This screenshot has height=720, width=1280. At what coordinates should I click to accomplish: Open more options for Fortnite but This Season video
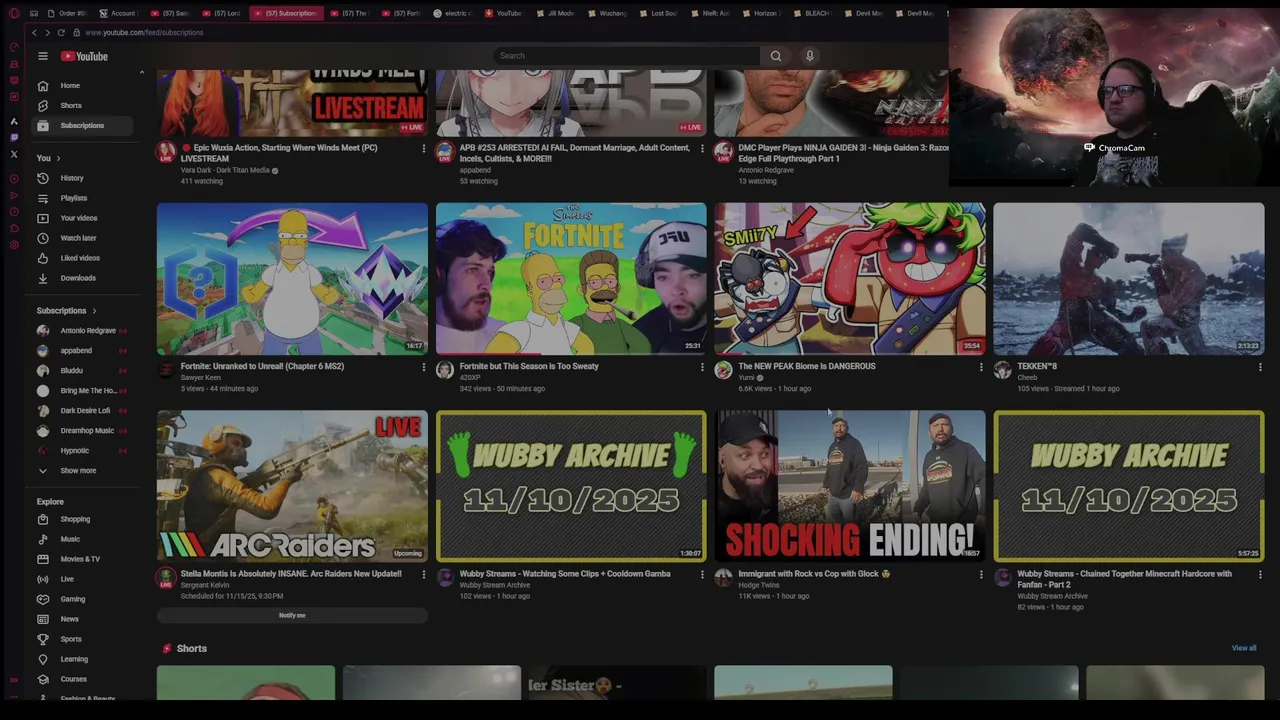702,367
